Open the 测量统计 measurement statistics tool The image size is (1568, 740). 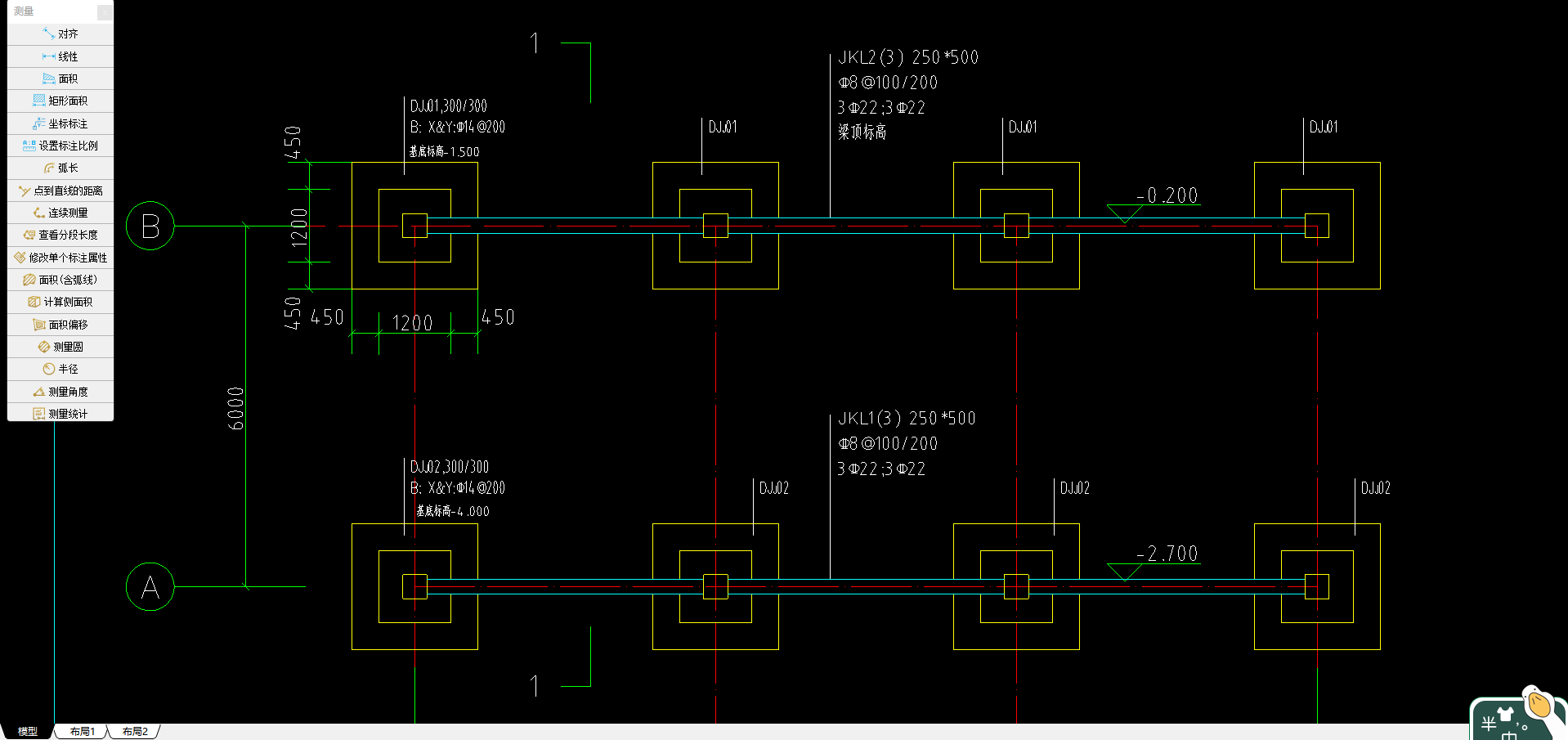tap(60, 414)
